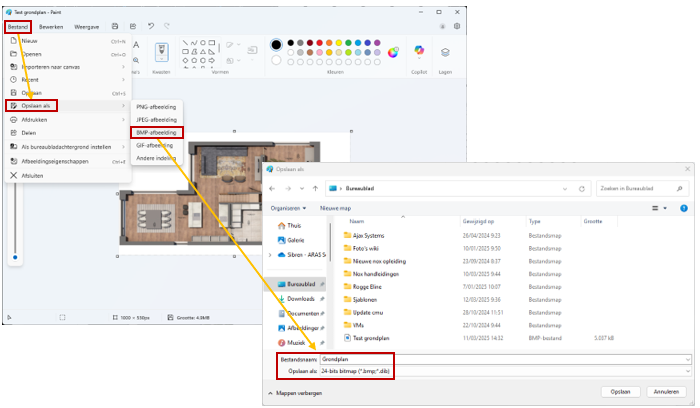Select the black primary color circle
This screenshot has width=700, height=408.
(x=276, y=45)
